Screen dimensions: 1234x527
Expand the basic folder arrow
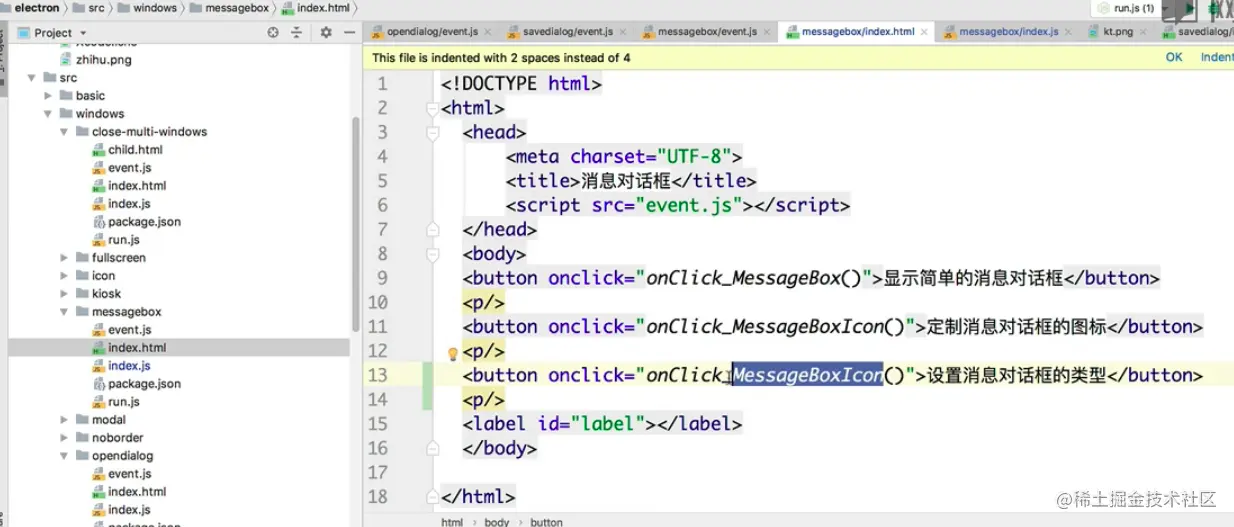[x=49, y=96]
